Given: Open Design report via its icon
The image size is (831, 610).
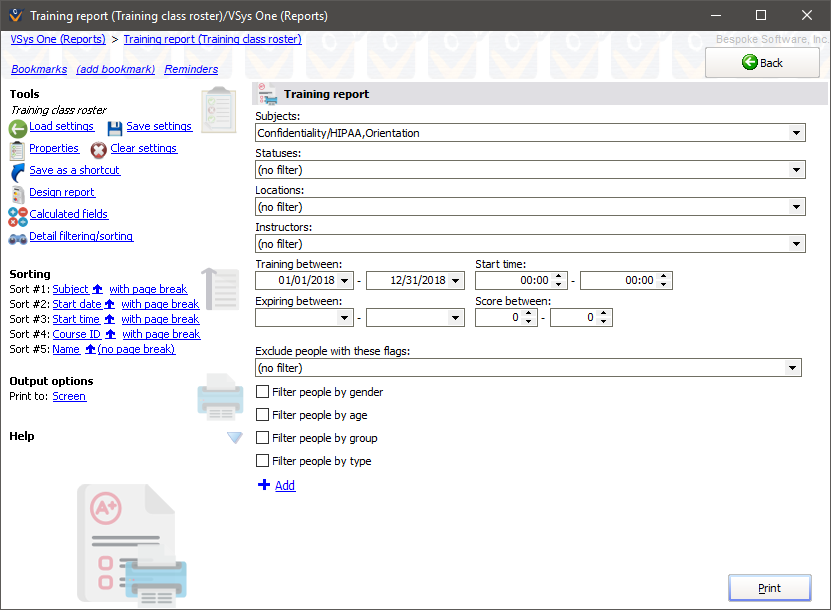Looking at the screenshot, I should (x=16, y=192).
